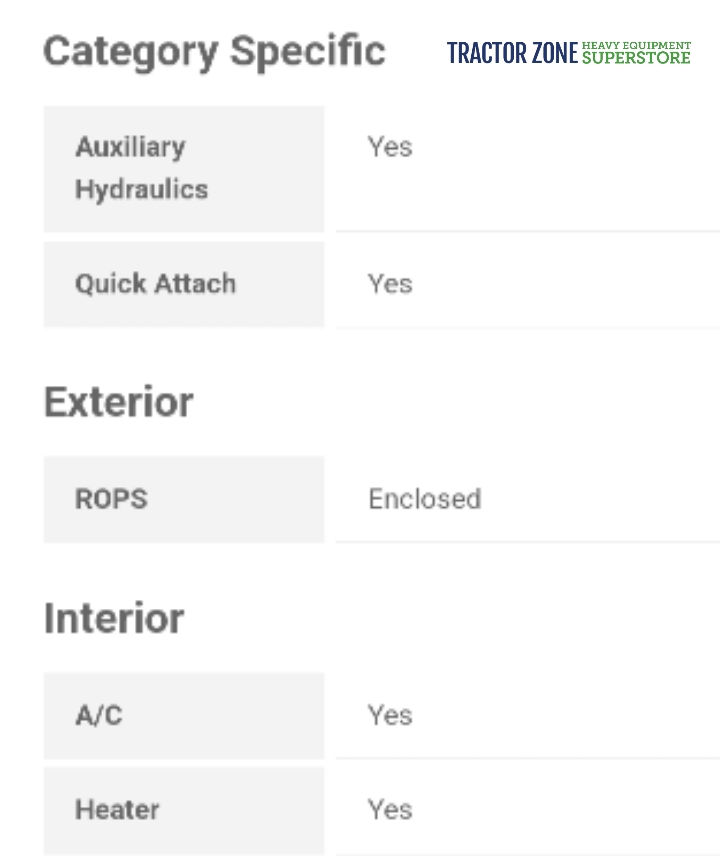Click the Yes value for Auxiliary Hydraulics
Image resolution: width=720 pixels, height=856 pixels.
click(390, 147)
